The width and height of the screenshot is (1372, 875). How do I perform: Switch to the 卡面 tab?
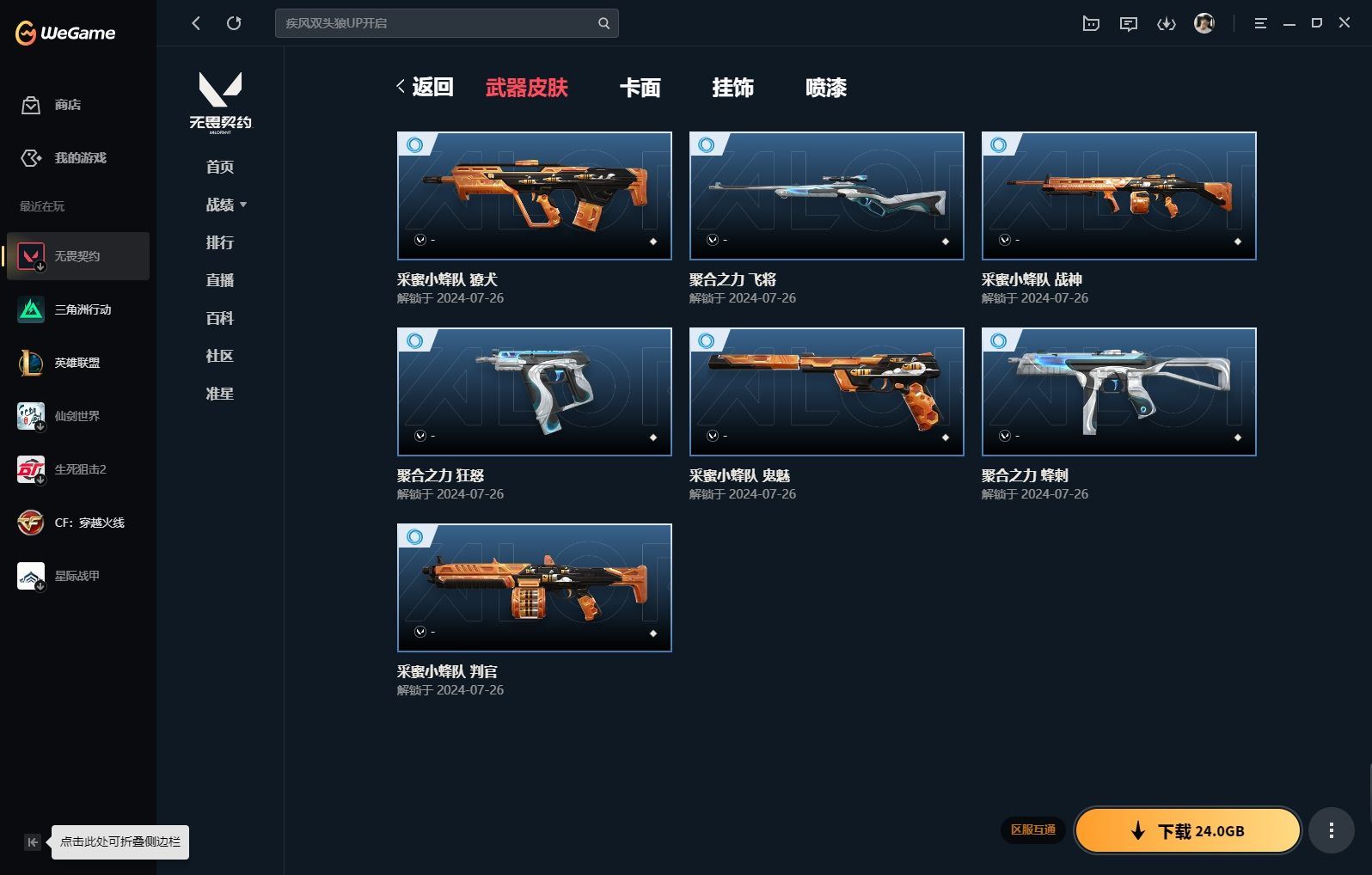click(640, 88)
